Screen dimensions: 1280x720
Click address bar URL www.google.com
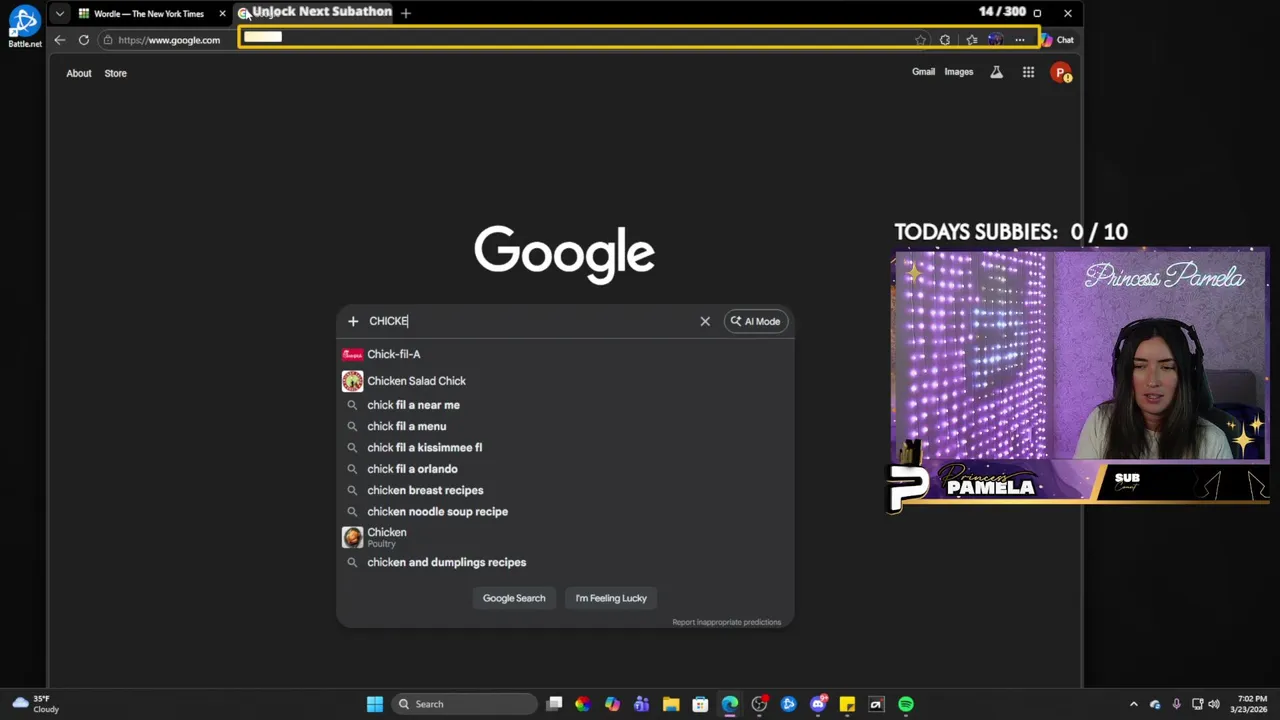[x=169, y=40]
